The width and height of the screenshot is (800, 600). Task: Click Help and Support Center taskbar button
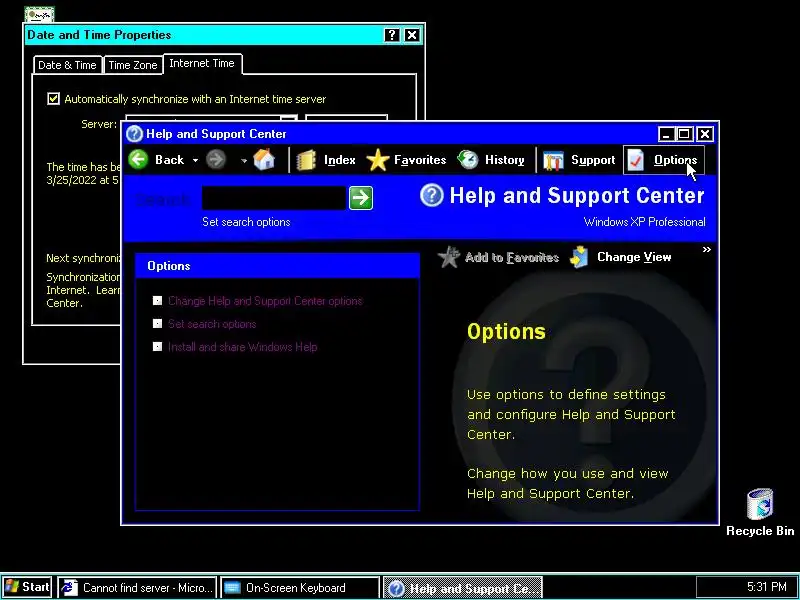[x=463, y=588]
